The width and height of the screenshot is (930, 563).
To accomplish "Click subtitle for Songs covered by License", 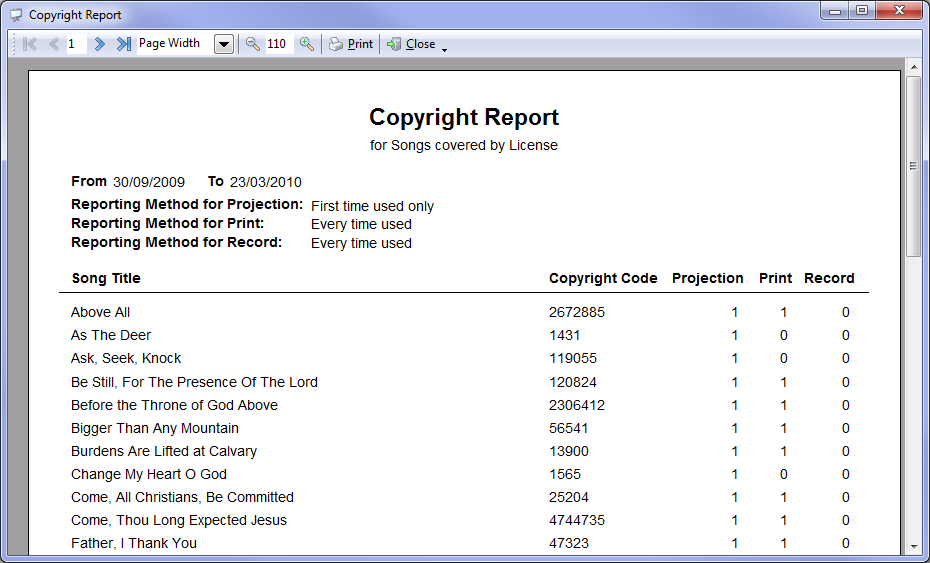I will pyautogui.click(x=464, y=145).
